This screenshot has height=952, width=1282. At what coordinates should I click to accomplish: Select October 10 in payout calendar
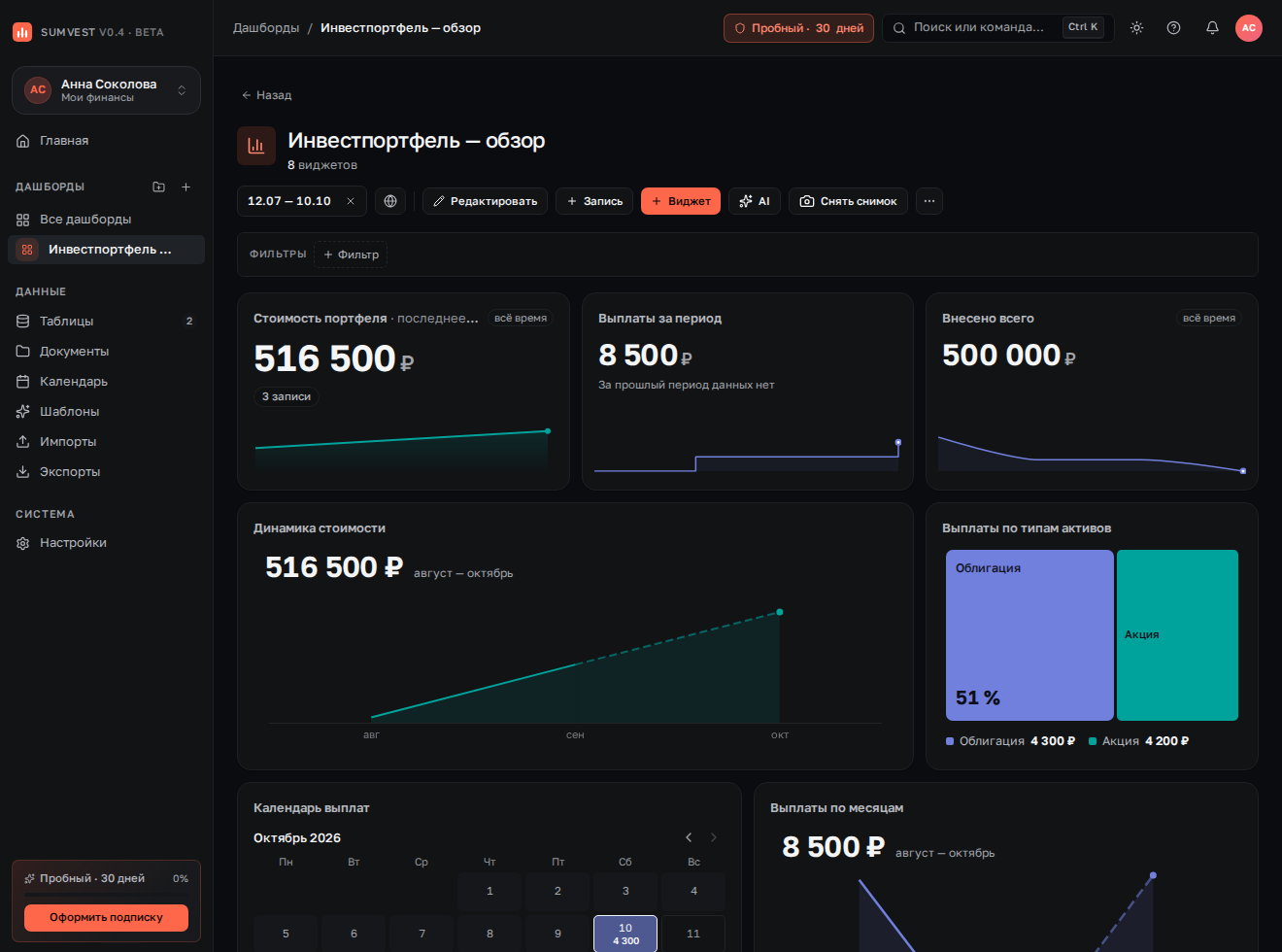[625, 934]
